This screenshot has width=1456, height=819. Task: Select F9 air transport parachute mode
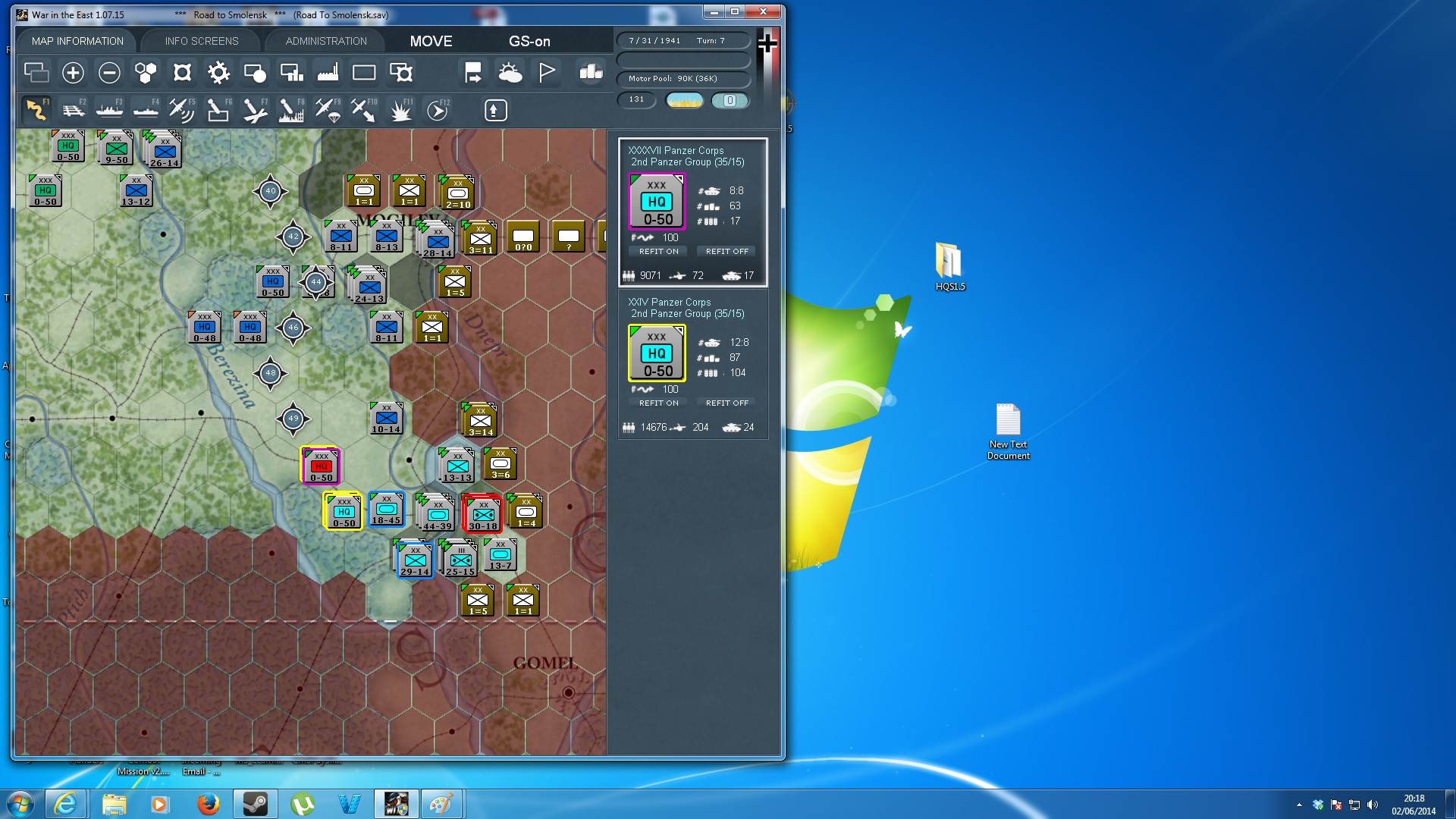[x=328, y=111]
